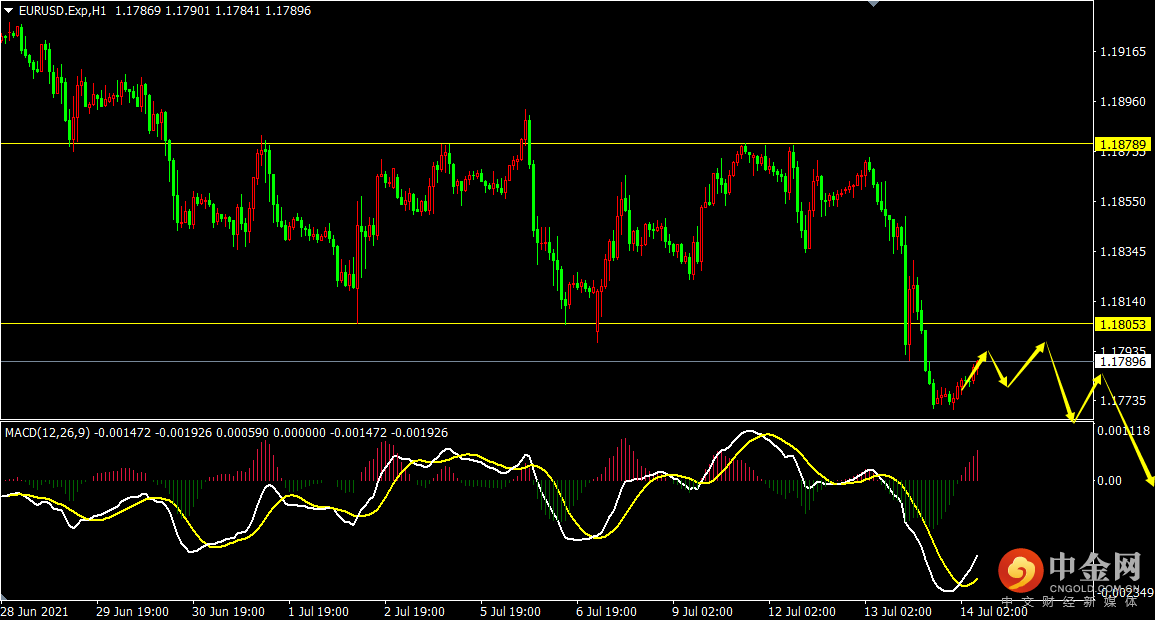Image resolution: width=1155 pixels, height=620 pixels.
Task: Click the triangle beside EURUSD.Exp,H1 title
Action: coord(9,11)
